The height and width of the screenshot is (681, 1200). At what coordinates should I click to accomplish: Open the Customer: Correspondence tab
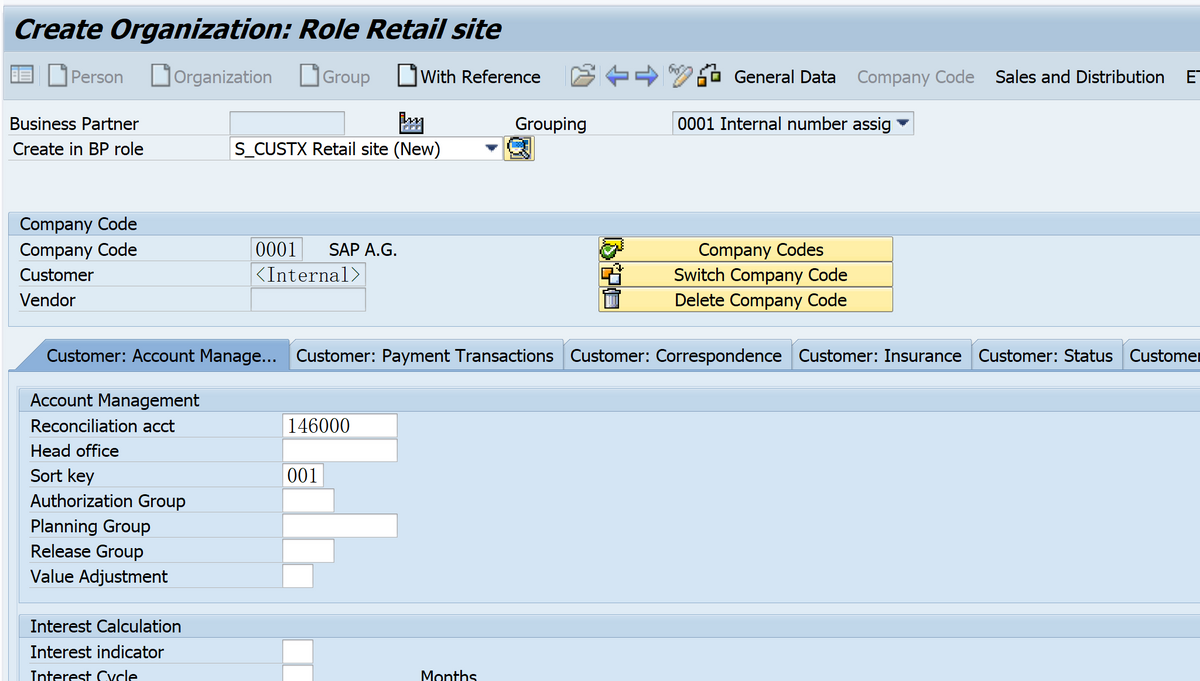(676, 355)
